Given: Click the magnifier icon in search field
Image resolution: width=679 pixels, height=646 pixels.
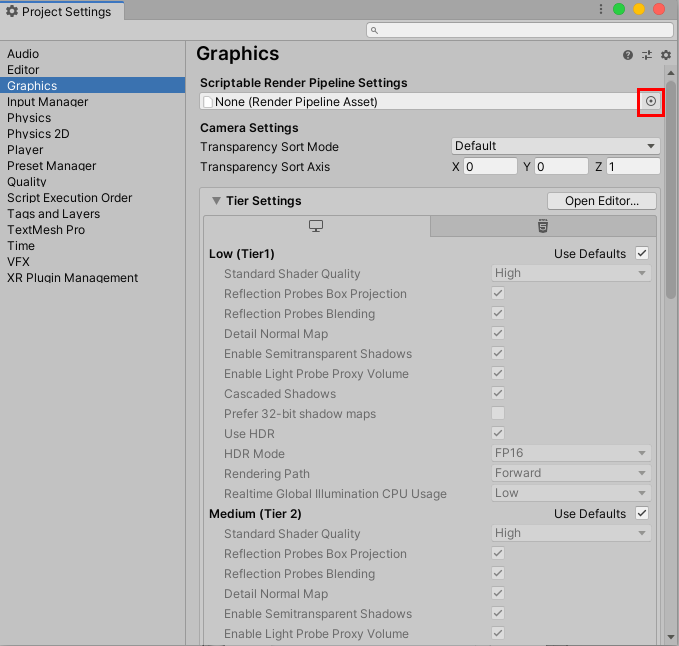Looking at the screenshot, I should [374, 31].
